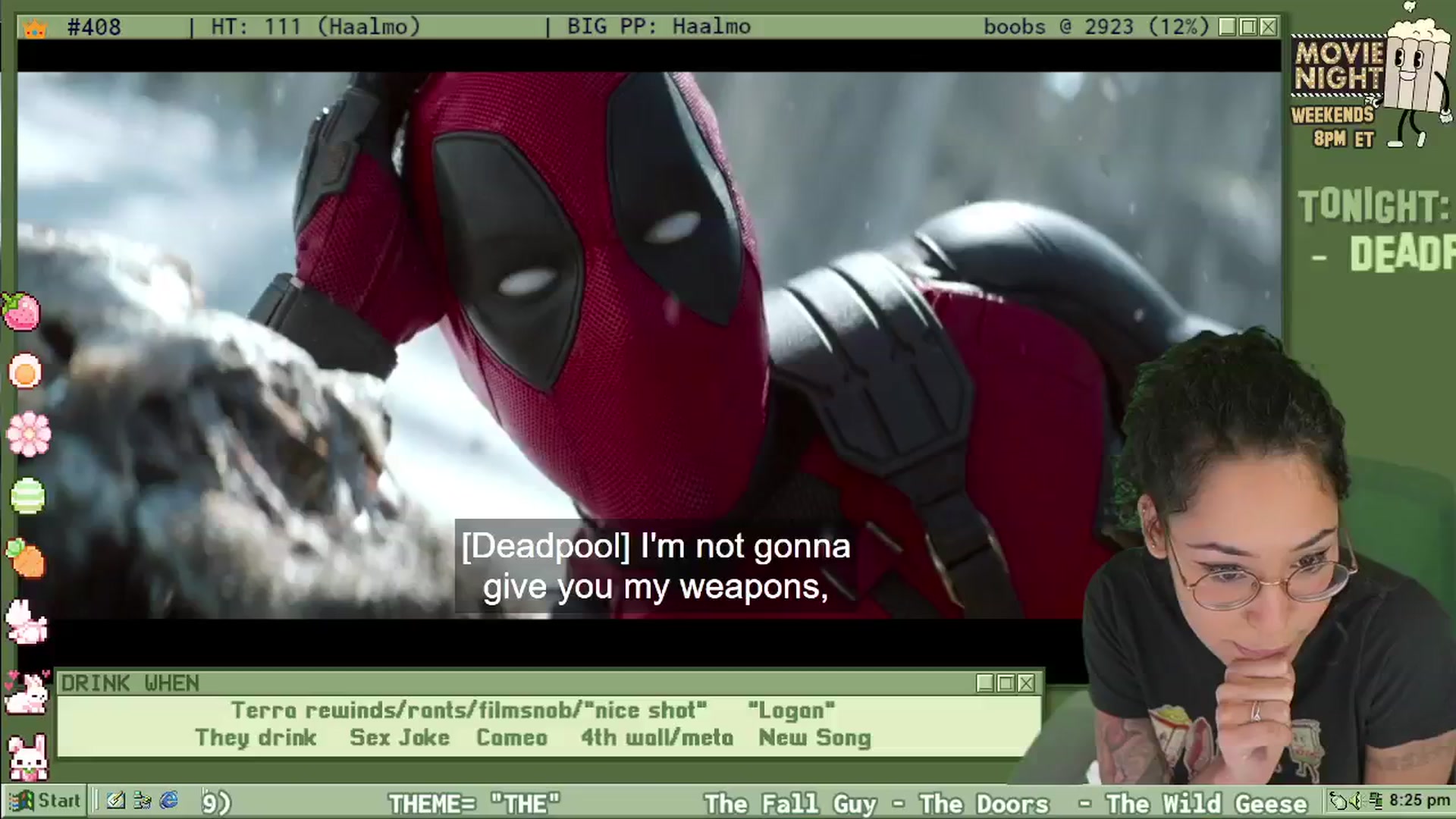The image size is (1456, 819).
Task: Open the Start menu
Action: 45,801
